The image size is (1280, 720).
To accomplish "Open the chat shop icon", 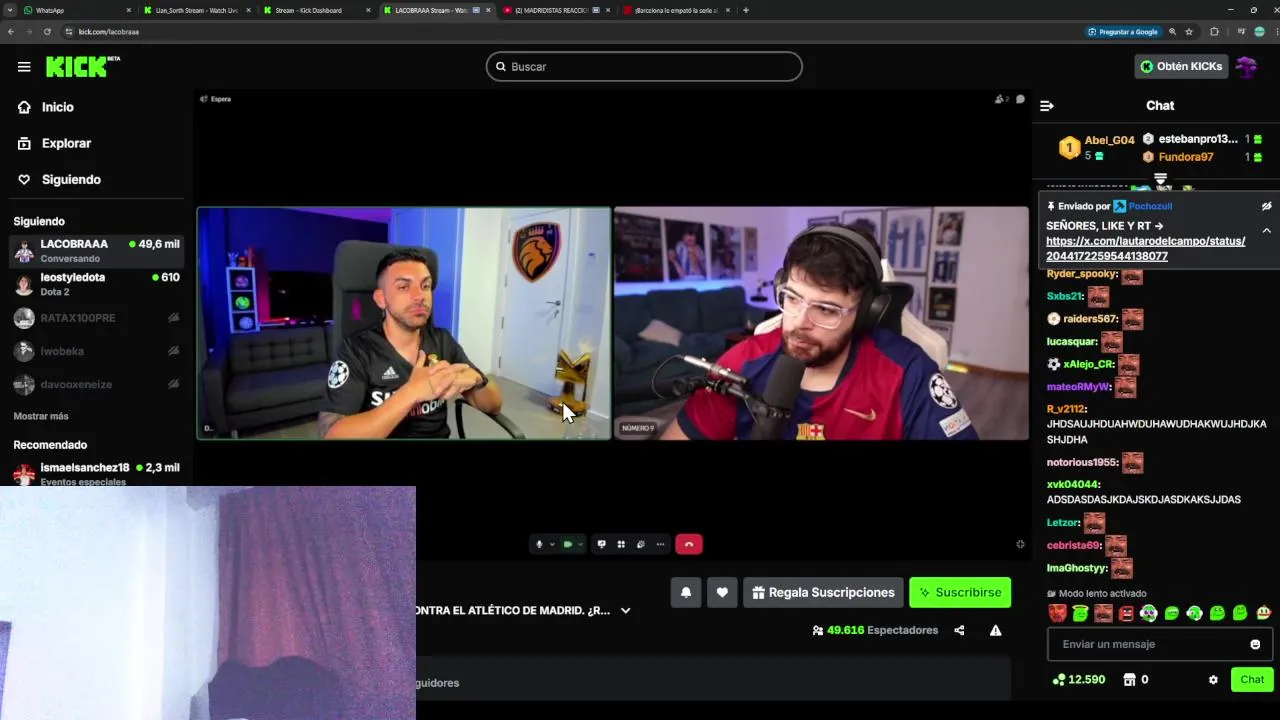I will (1129, 680).
